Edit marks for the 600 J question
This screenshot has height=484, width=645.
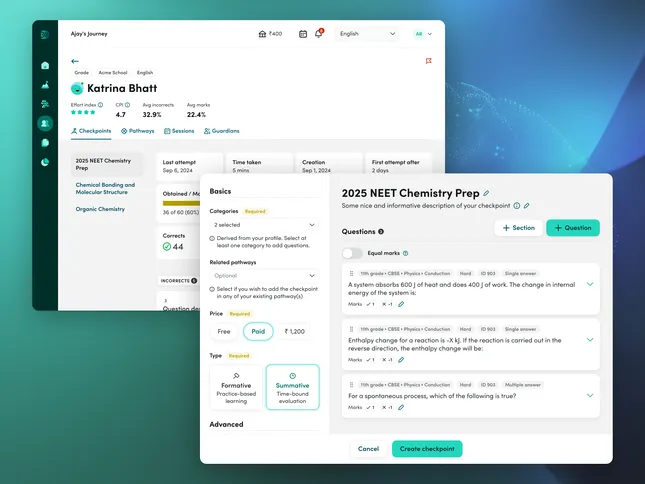point(401,304)
